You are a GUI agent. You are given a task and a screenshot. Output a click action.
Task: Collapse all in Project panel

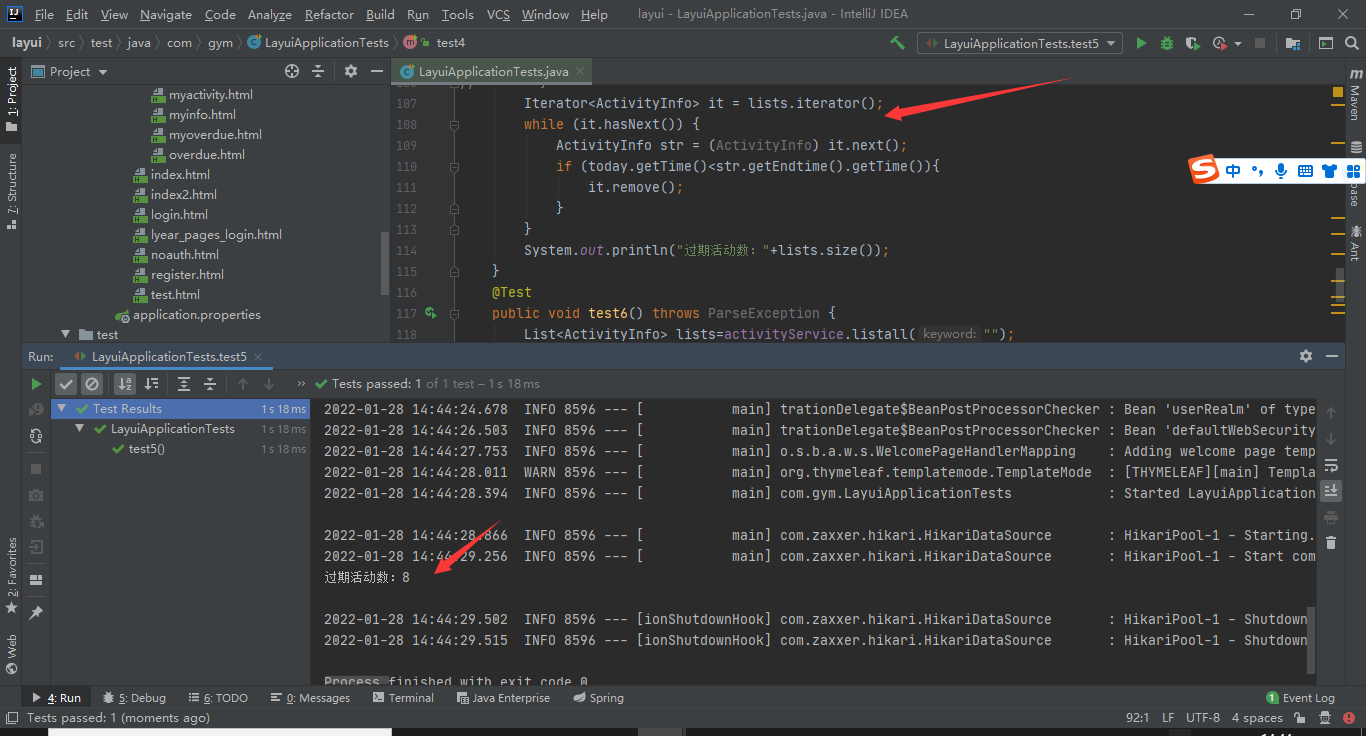tap(318, 71)
